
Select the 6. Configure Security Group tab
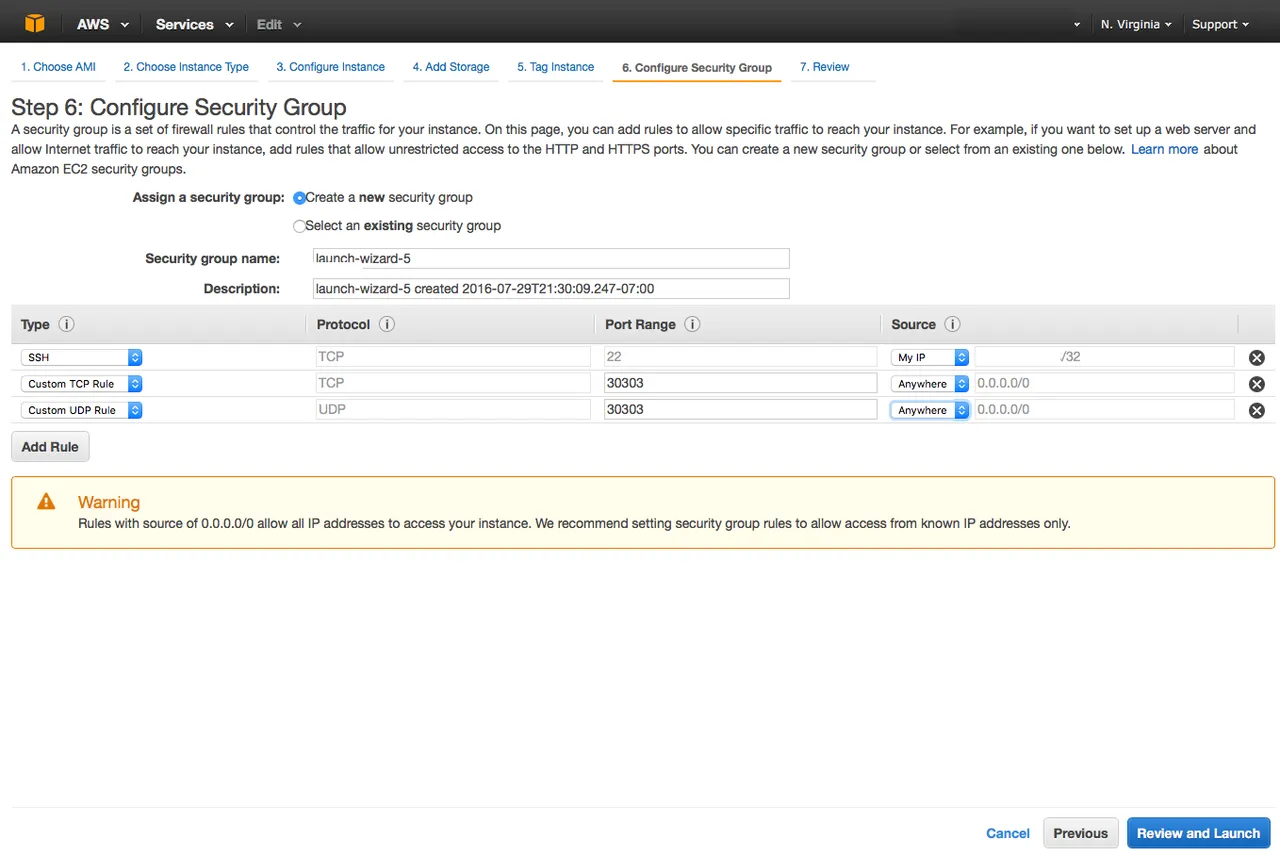click(x=697, y=68)
